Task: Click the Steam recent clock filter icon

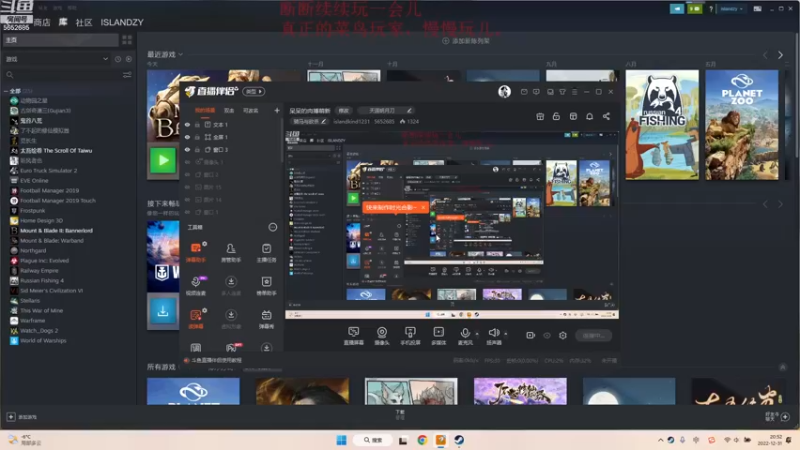Action: point(118,59)
